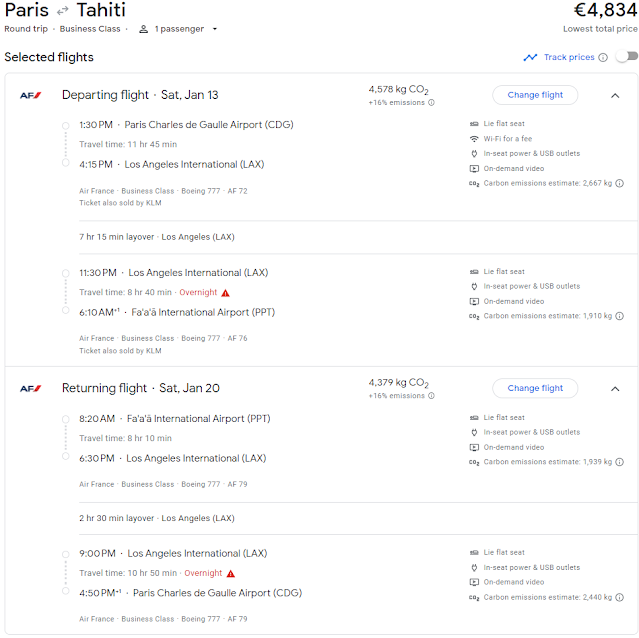Click the Track prices graph icon
The image size is (639, 638).
pos(530,57)
